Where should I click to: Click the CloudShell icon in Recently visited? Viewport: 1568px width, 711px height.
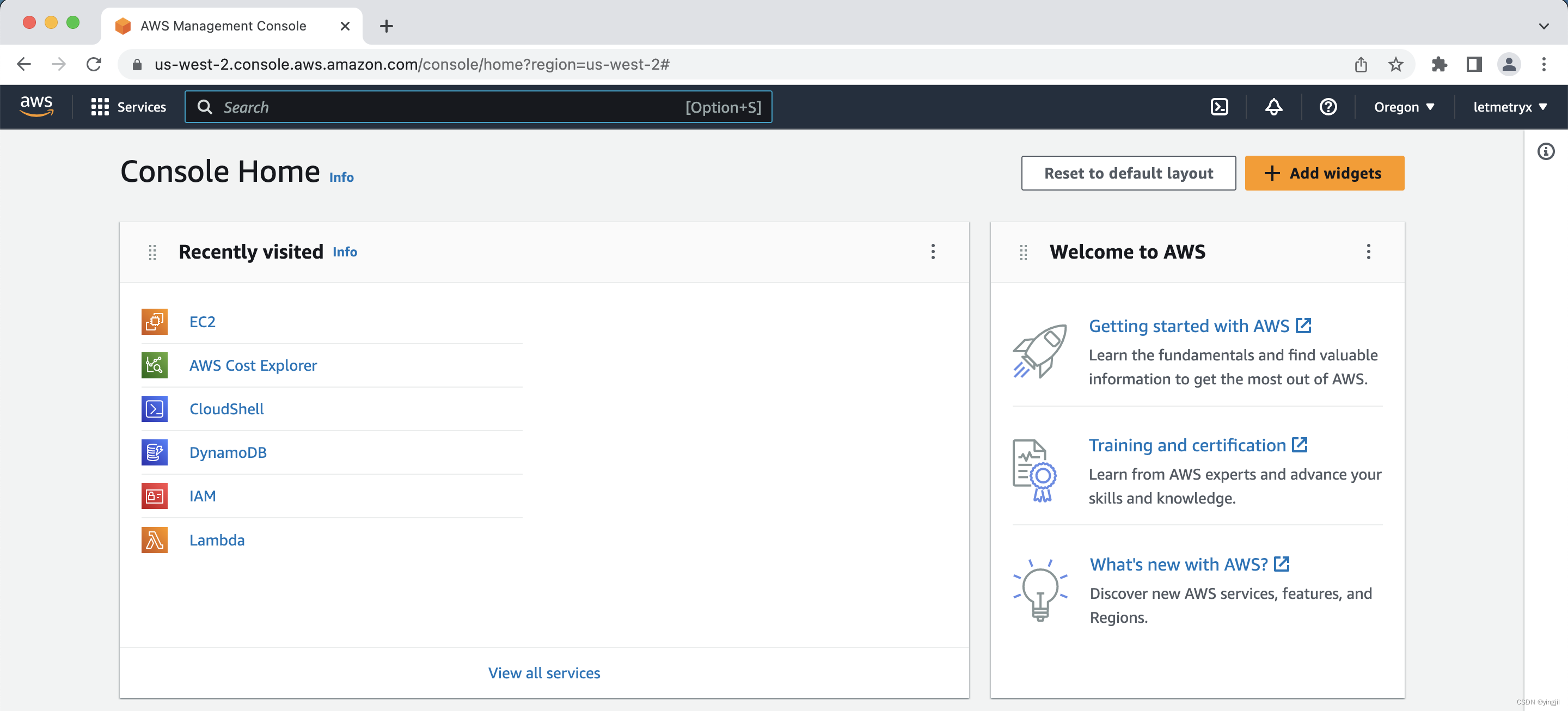click(155, 408)
